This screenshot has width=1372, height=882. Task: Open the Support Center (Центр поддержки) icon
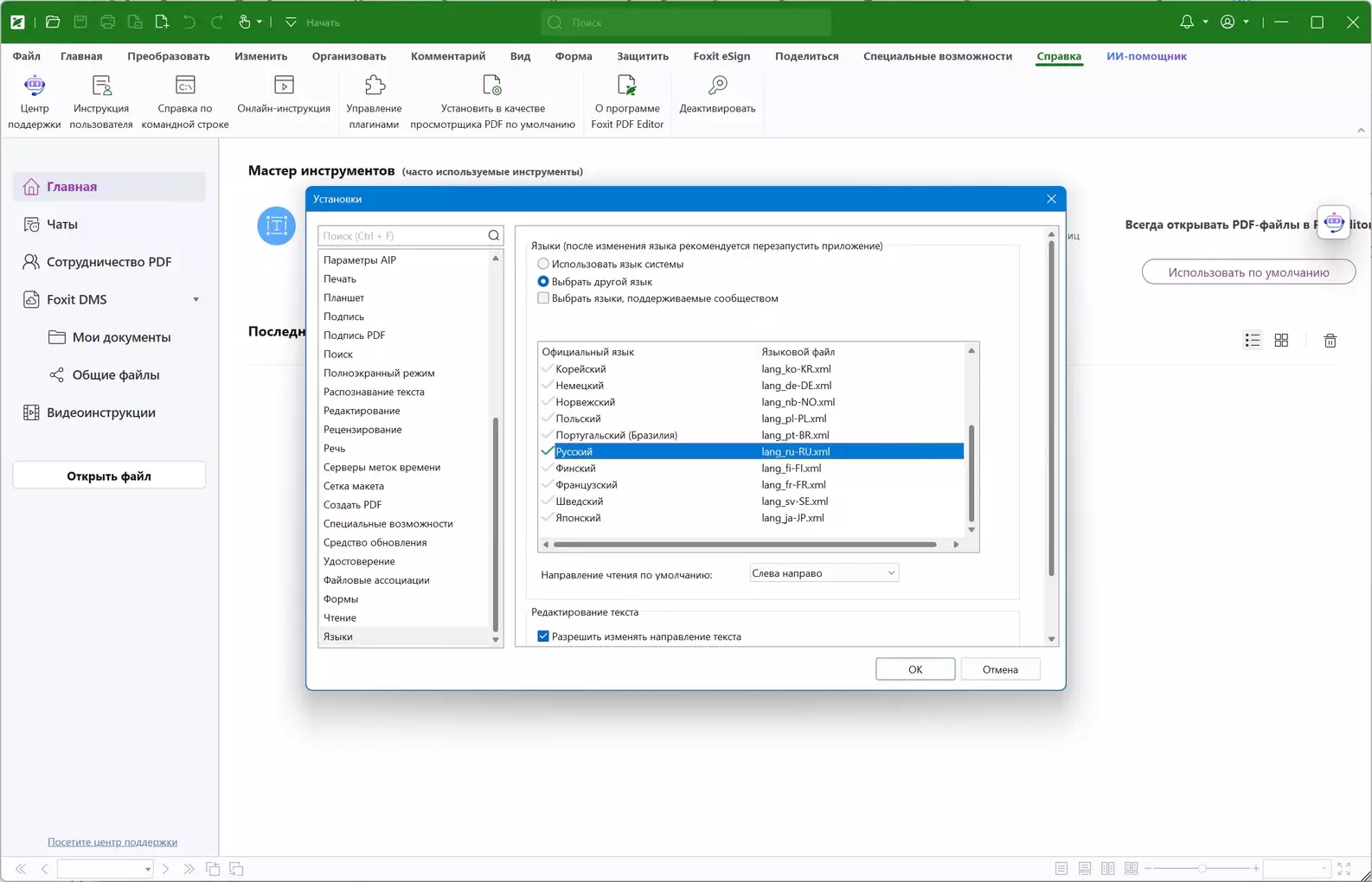coord(35,86)
